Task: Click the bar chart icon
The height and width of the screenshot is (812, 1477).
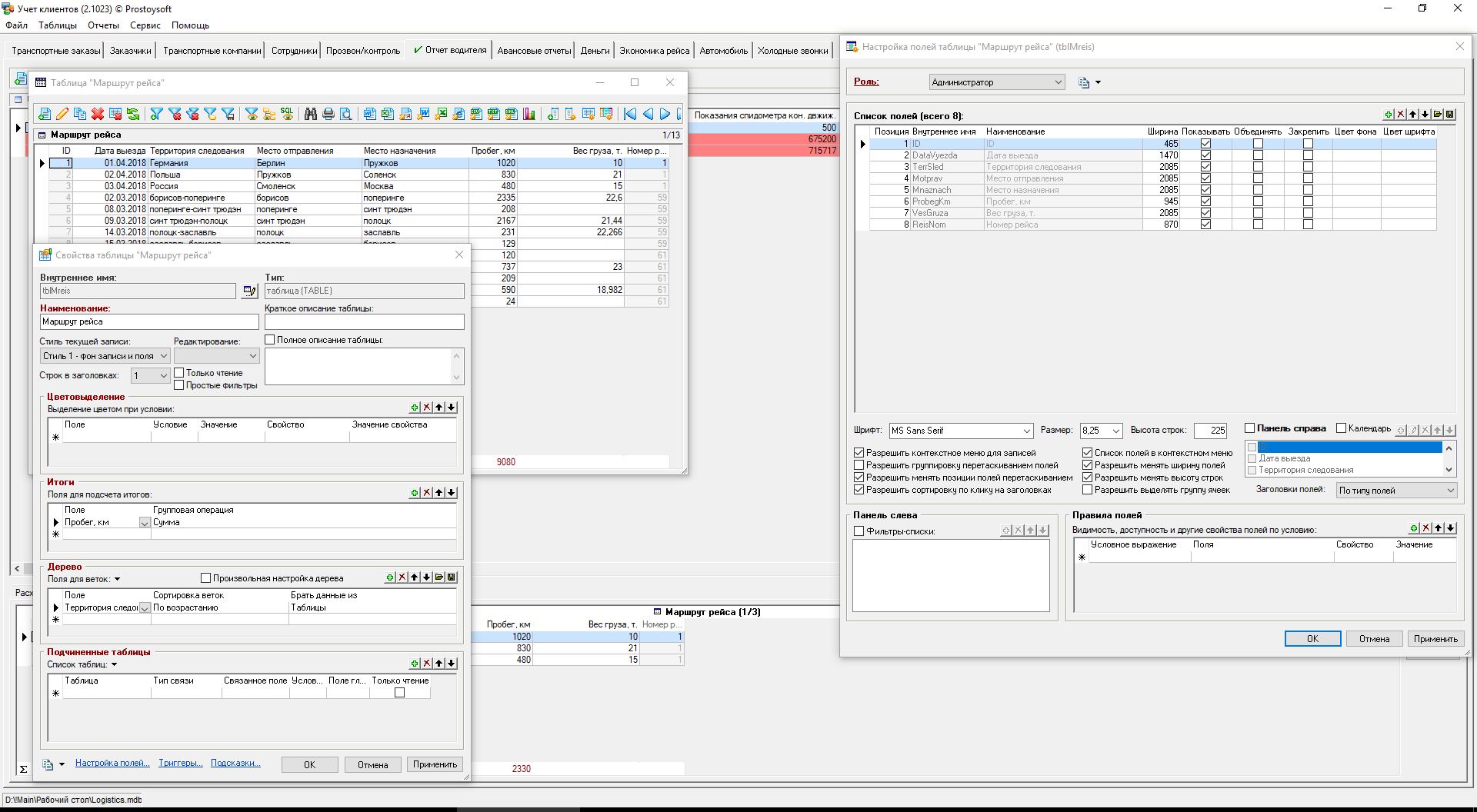Action: tap(529, 114)
